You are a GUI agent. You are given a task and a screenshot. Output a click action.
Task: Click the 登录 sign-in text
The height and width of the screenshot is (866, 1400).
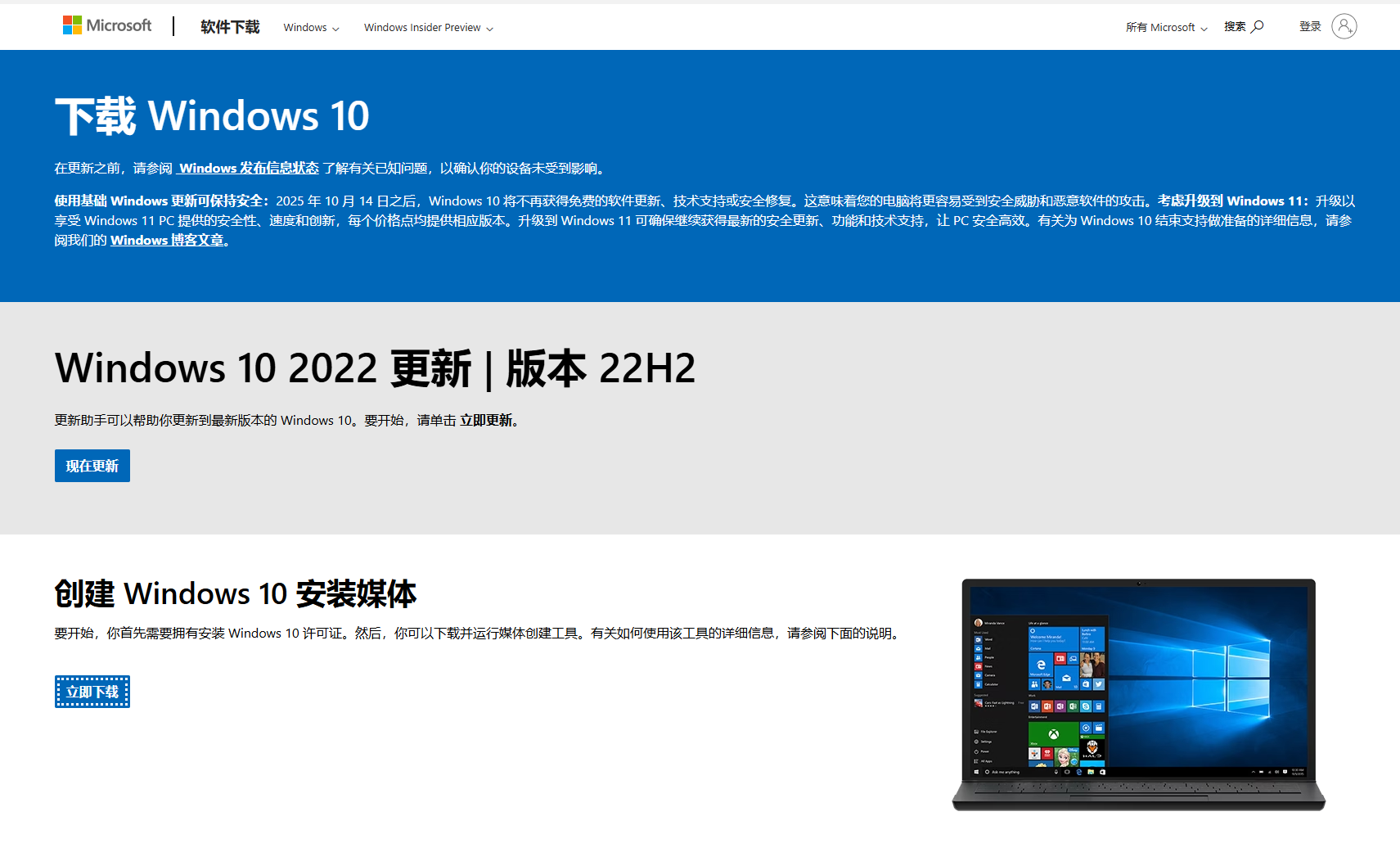(1310, 26)
